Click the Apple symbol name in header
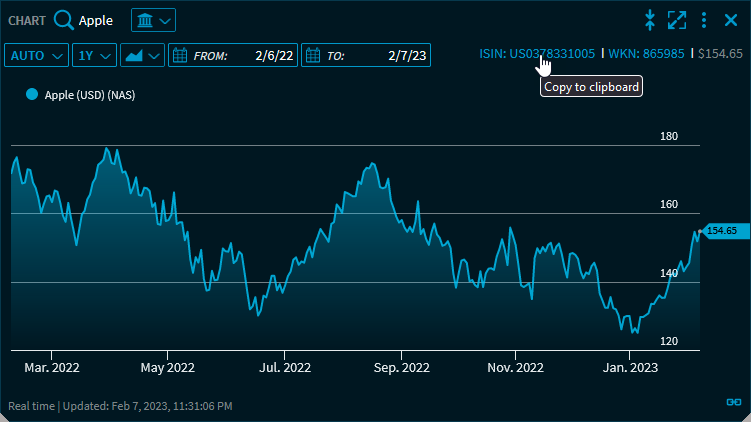Screen dimensions: 751x422 click(x=96, y=20)
